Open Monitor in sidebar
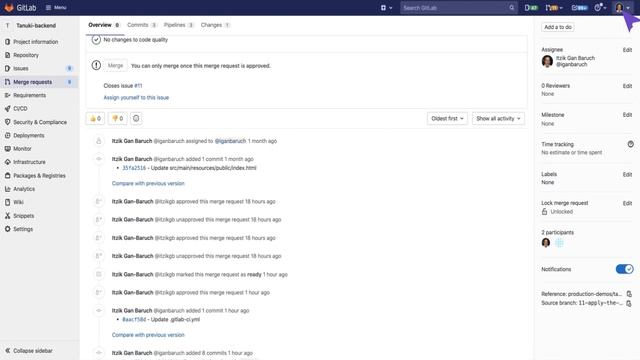This screenshot has width=640, height=360. (22, 149)
